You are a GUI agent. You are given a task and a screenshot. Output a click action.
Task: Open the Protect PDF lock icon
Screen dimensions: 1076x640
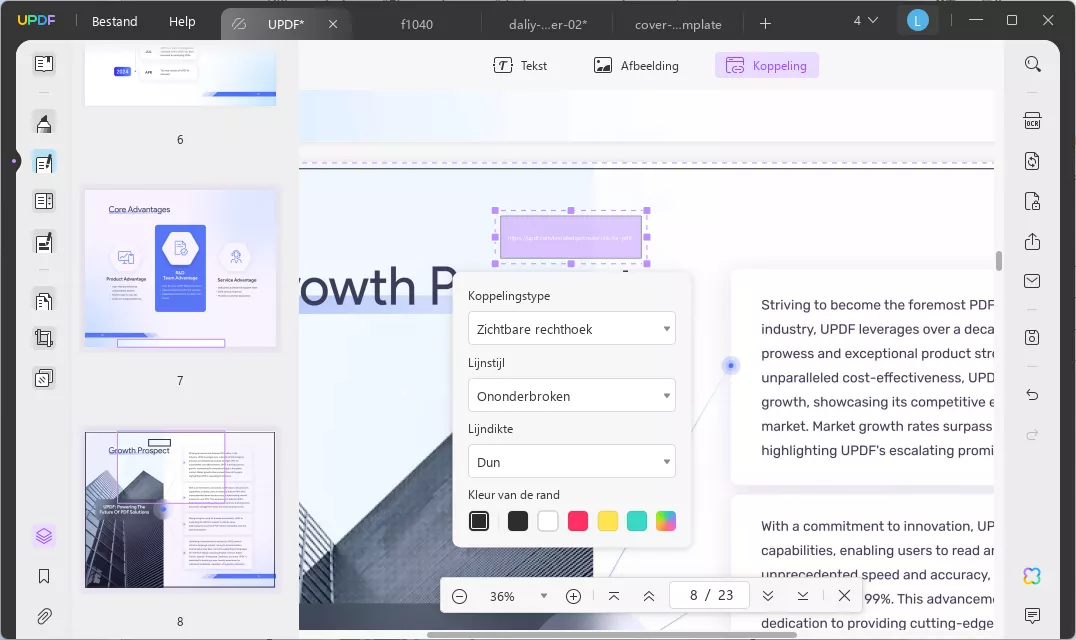point(1032,202)
